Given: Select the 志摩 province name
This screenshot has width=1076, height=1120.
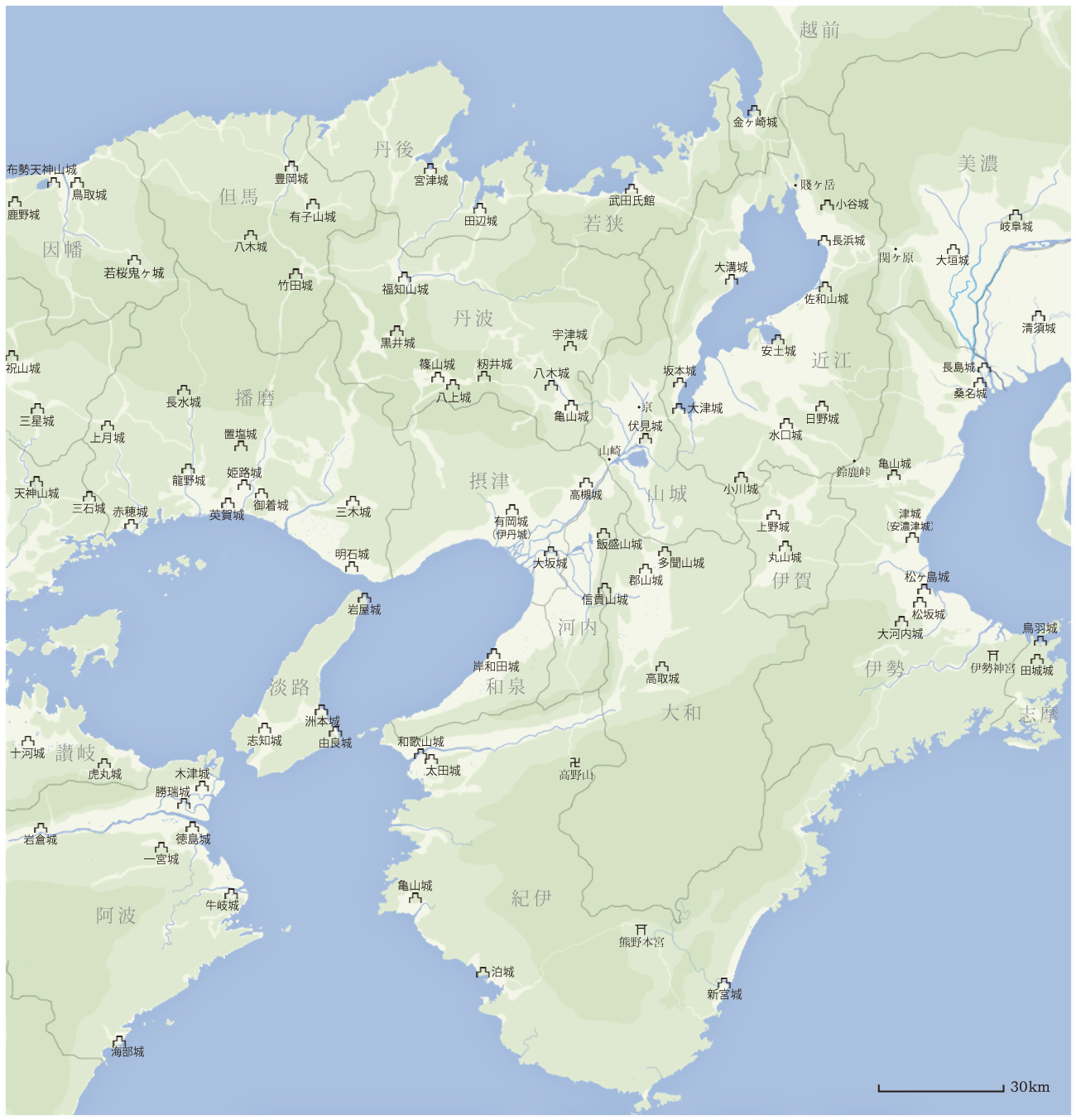Looking at the screenshot, I should tap(1038, 715).
